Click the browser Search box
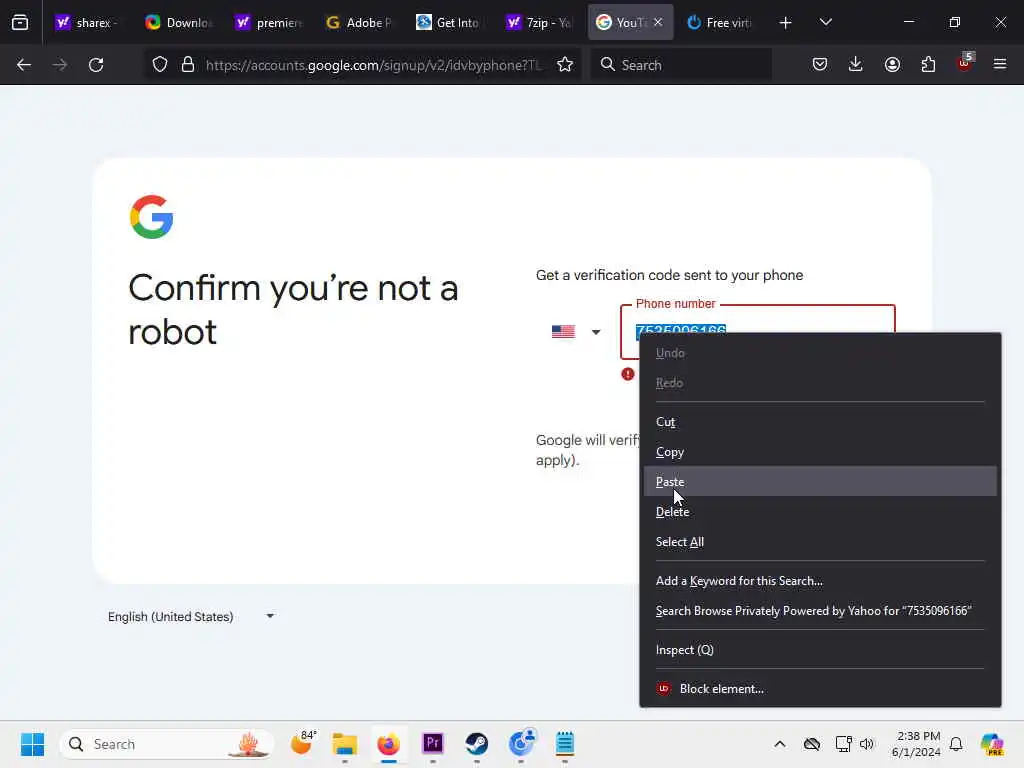The image size is (1024, 768). point(681,65)
